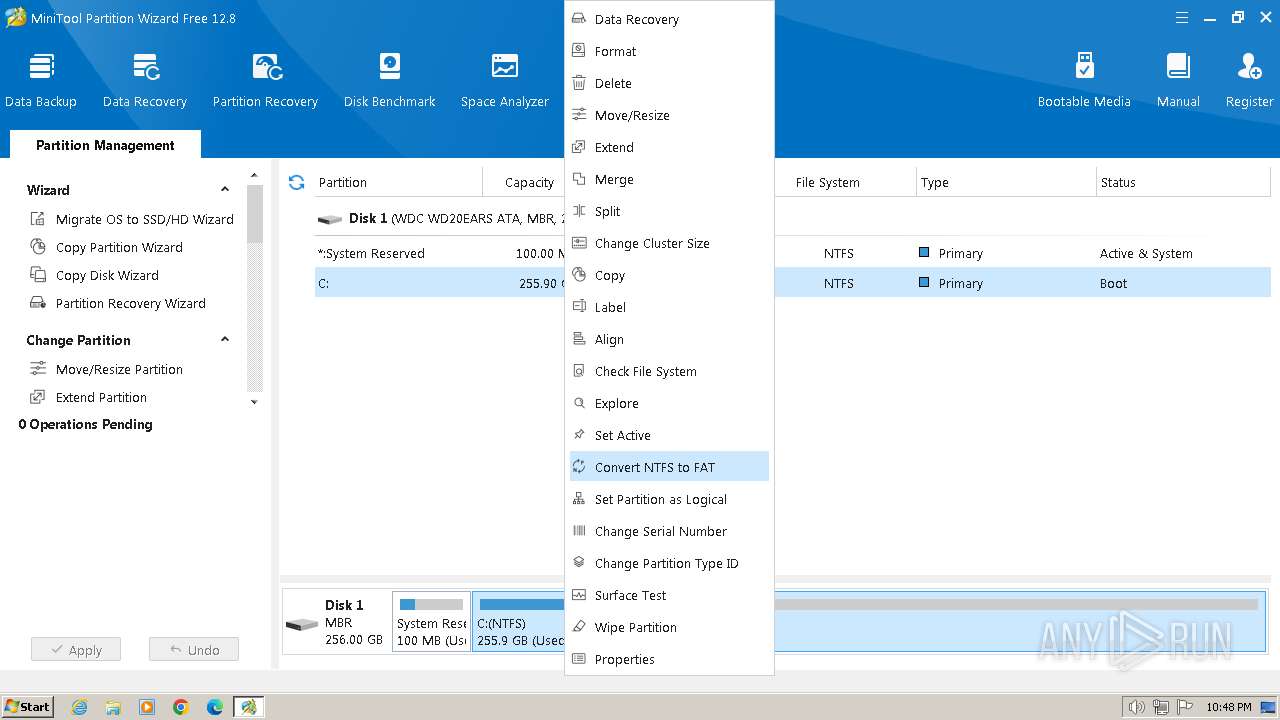This screenshot has height=720, width=1280.
Task: Select Wipe Partition in context menu
Action: [x=669, y=627]
